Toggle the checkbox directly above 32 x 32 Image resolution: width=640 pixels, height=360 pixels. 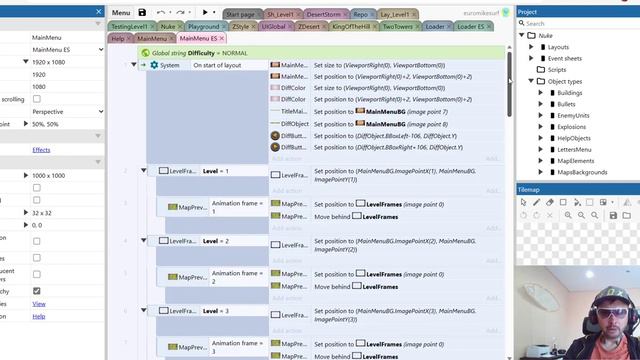[x=37, y=200]
